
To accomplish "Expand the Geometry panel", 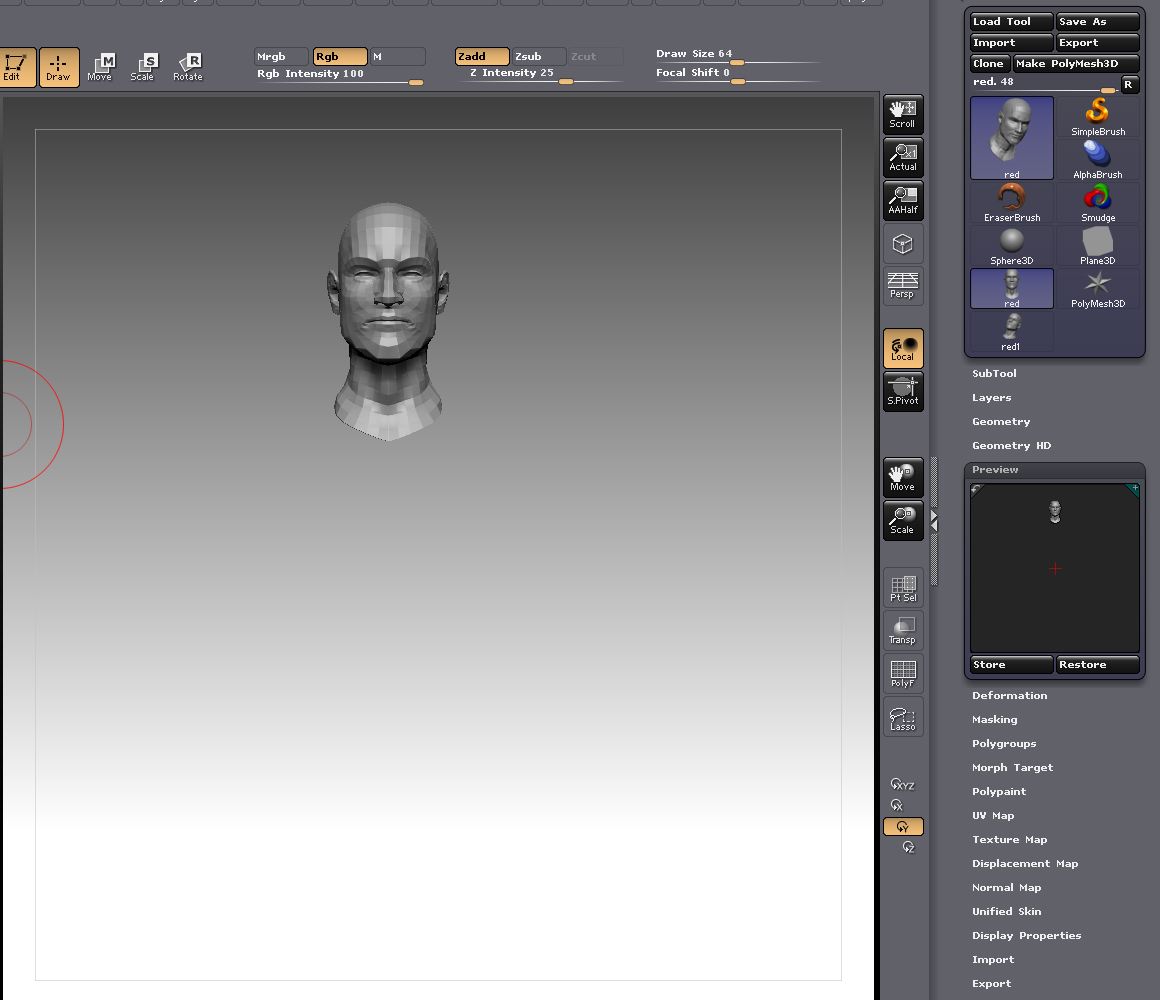I will coord(1001,421).
